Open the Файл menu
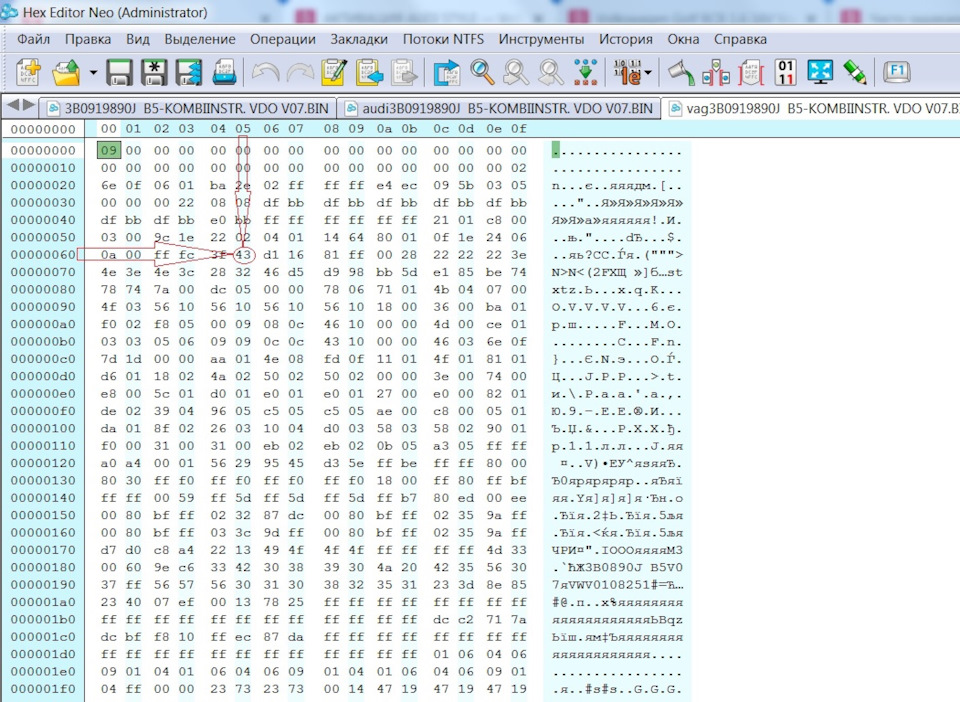This screenshot has width=960, height=702. tap(33, 39)
